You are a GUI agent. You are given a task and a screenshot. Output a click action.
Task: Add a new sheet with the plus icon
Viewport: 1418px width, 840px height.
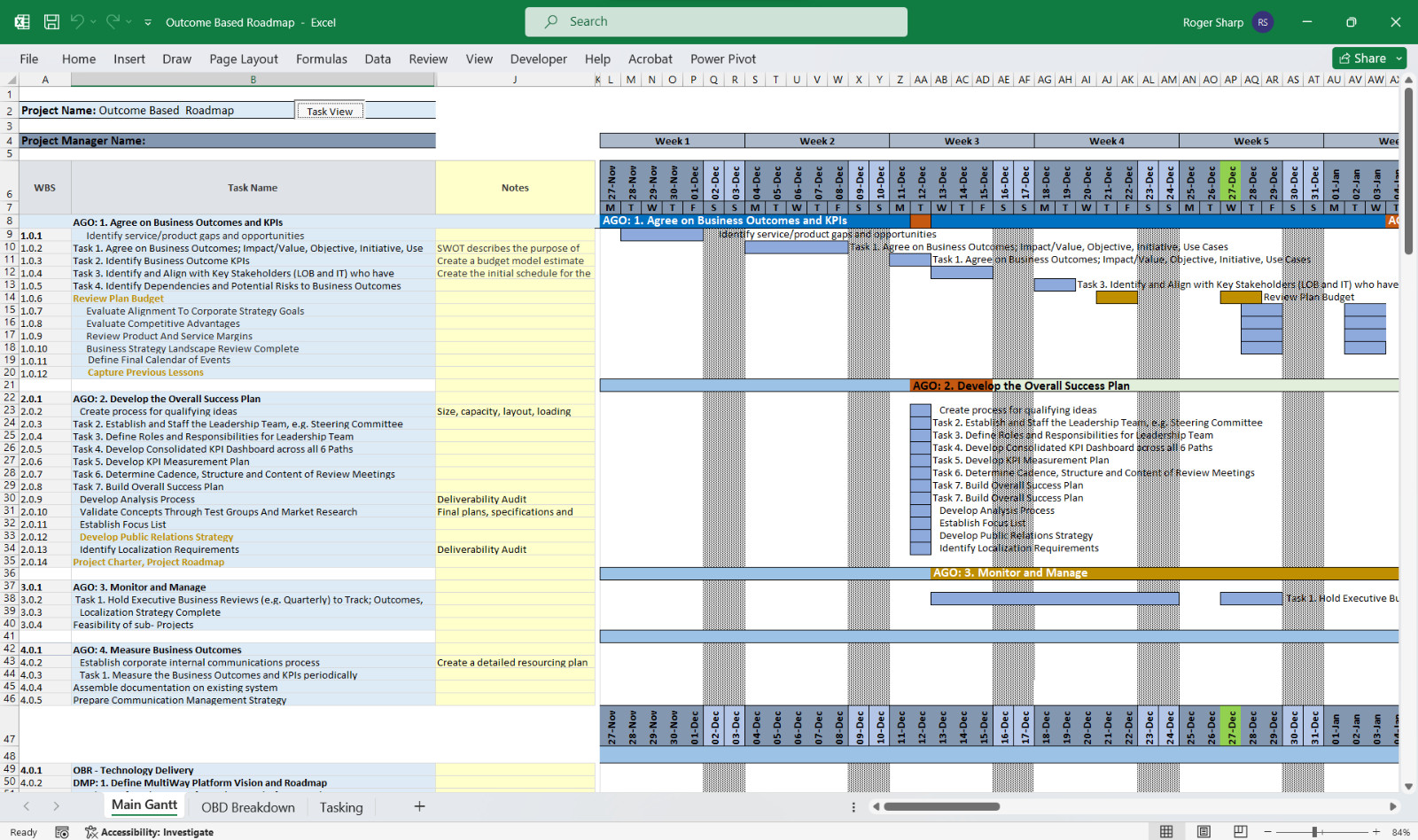tap(419, 806)
